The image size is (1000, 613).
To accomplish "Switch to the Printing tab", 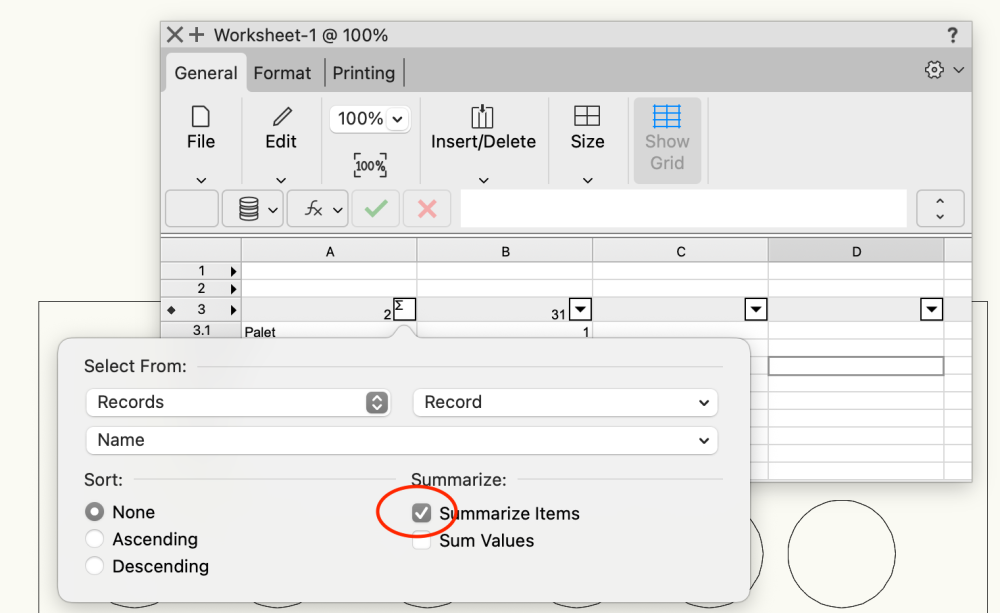I will [363, 73].
